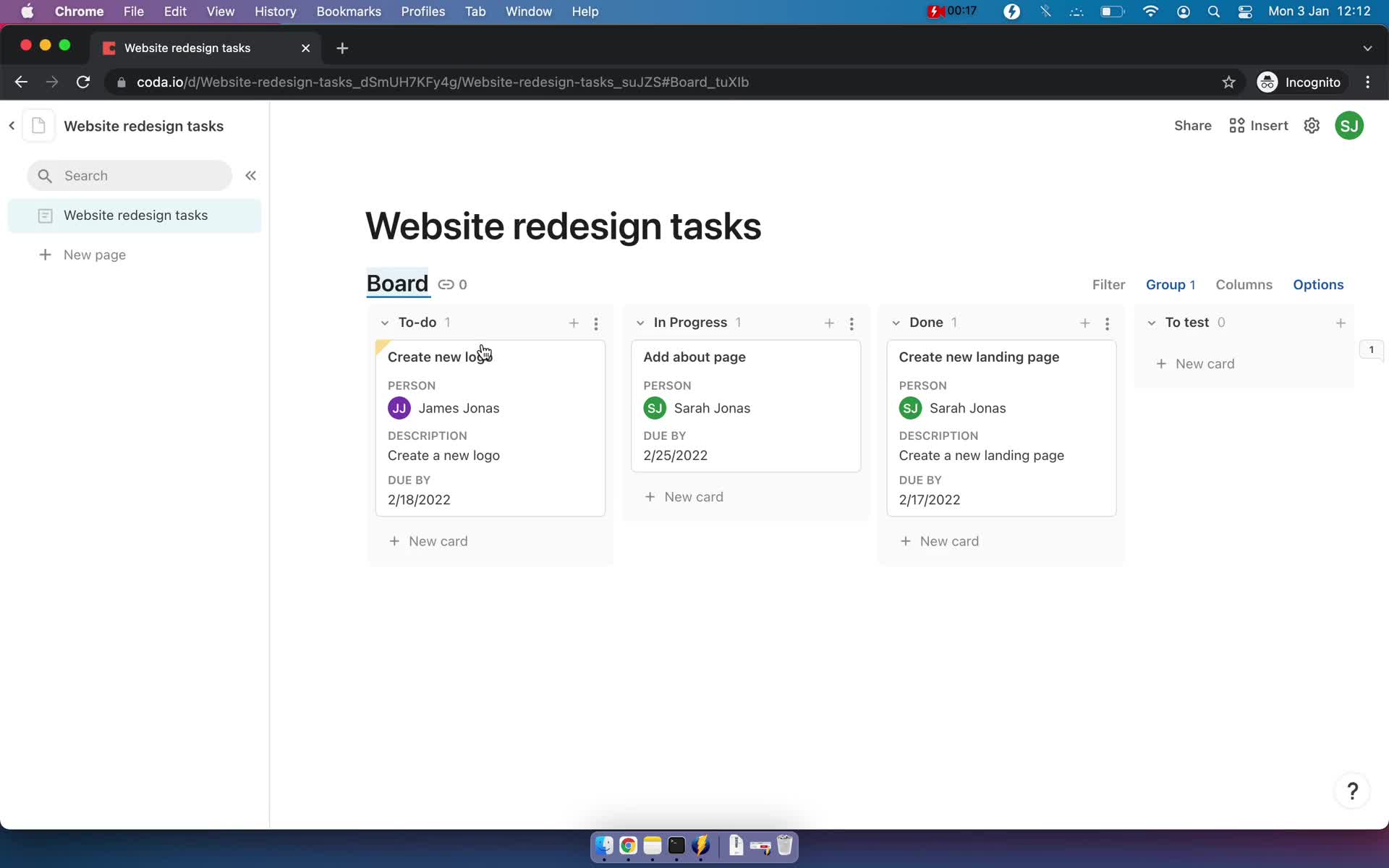Add a card using In Progress plus icon

pos(829,323)
